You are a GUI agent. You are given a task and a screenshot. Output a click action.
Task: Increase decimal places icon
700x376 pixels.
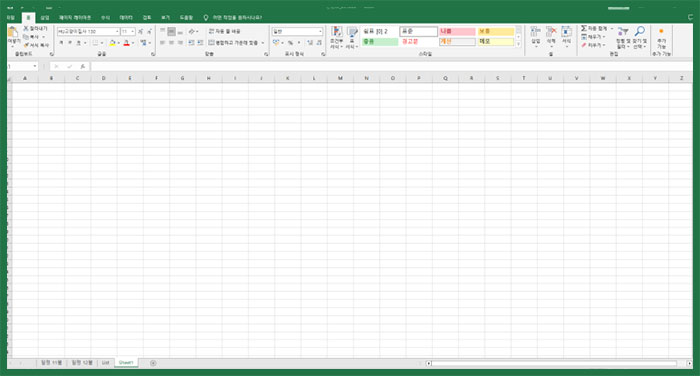pyautogui.click(x=310, y=42)
